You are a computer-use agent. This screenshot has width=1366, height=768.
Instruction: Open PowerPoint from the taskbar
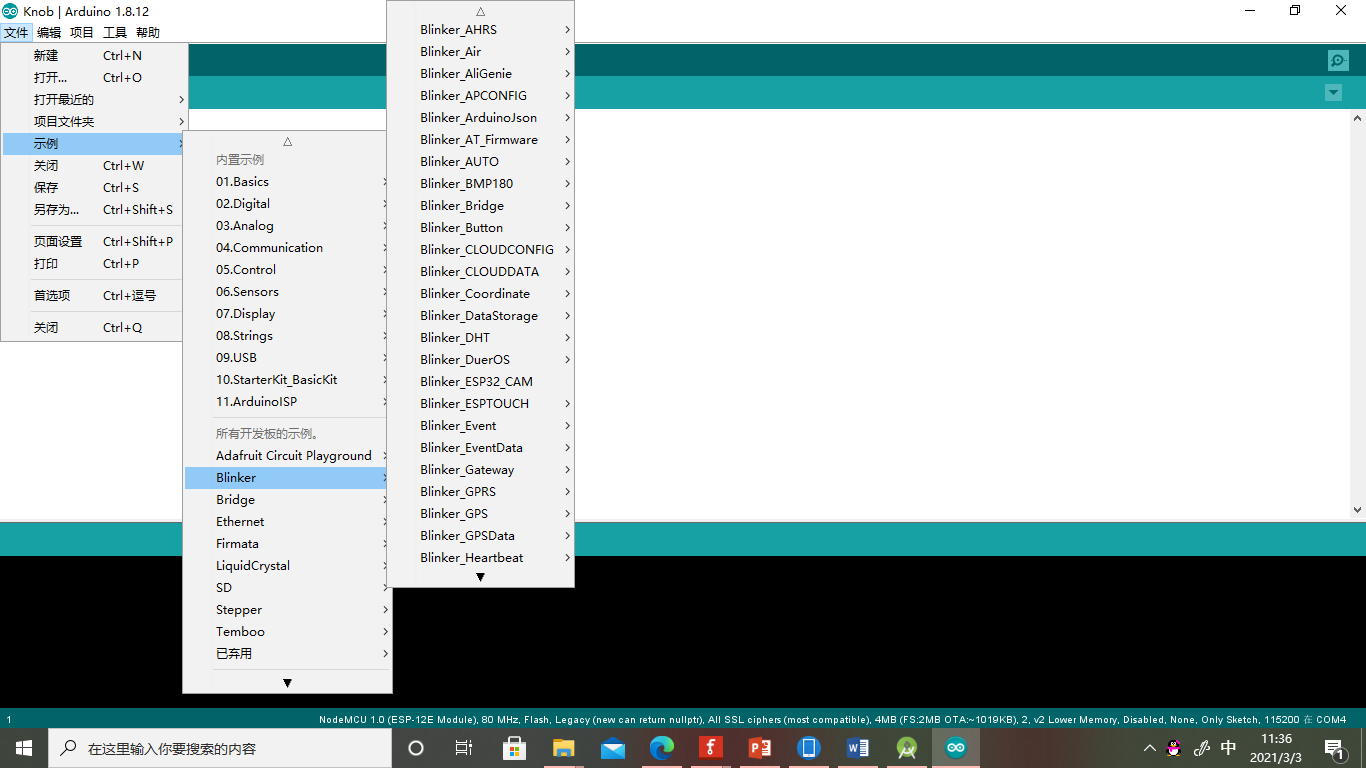[759, 747]
